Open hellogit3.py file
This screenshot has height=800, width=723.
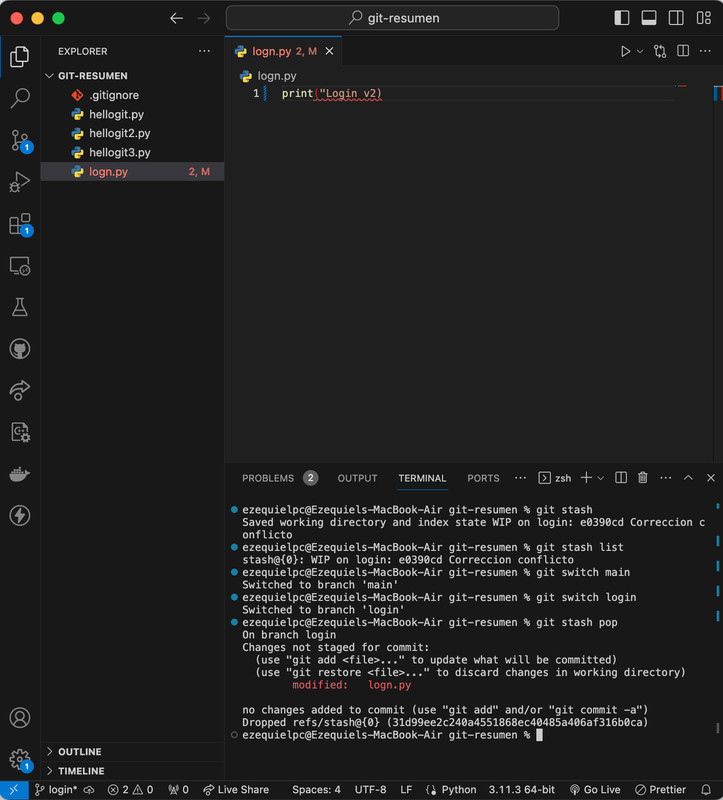tap(132, 153)
